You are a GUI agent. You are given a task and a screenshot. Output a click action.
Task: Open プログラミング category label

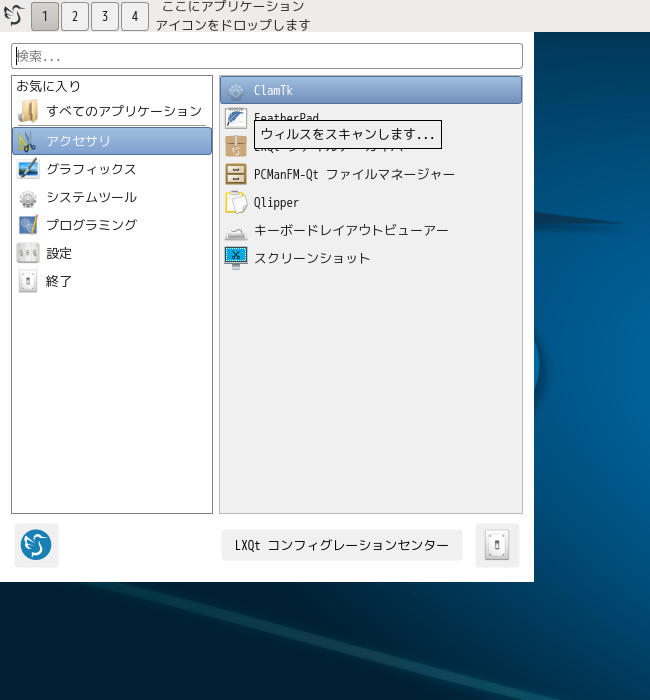(92, 225)
